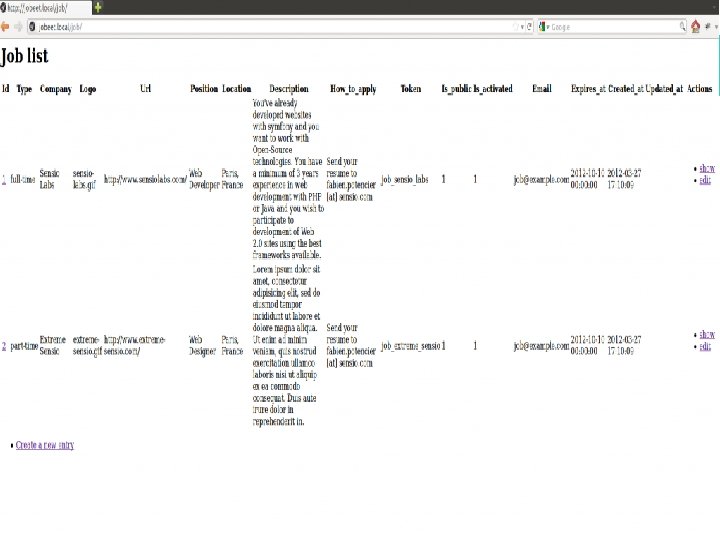Screen dimensions: 720x540
Task: Click the job_extreme_sensio token cell
Action: coord(411,346)
